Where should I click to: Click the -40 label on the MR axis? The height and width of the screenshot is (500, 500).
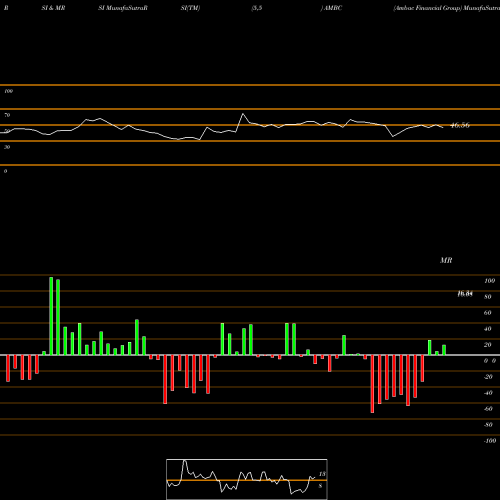[x=488, y=393]
